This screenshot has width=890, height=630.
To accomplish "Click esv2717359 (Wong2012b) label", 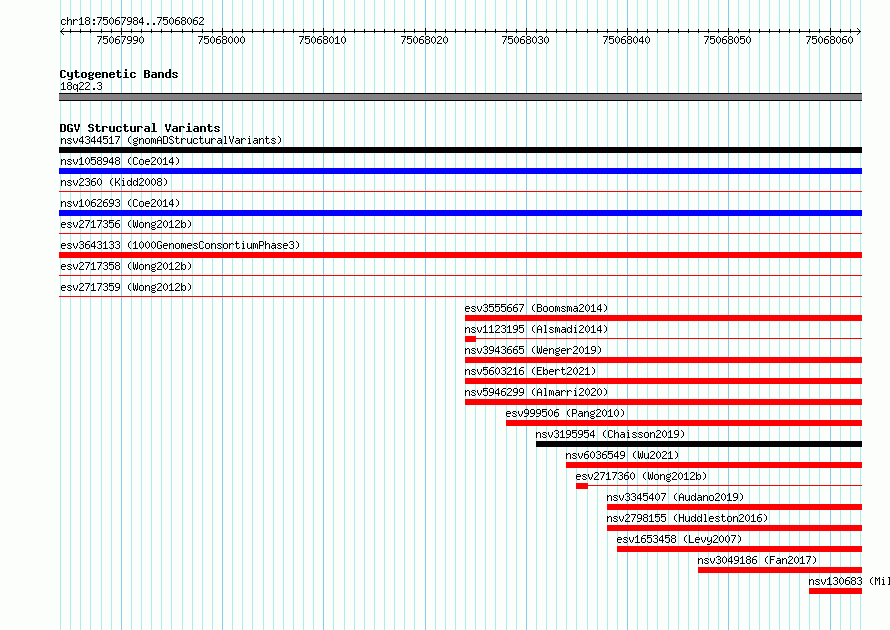I will (x=126, y=287).
